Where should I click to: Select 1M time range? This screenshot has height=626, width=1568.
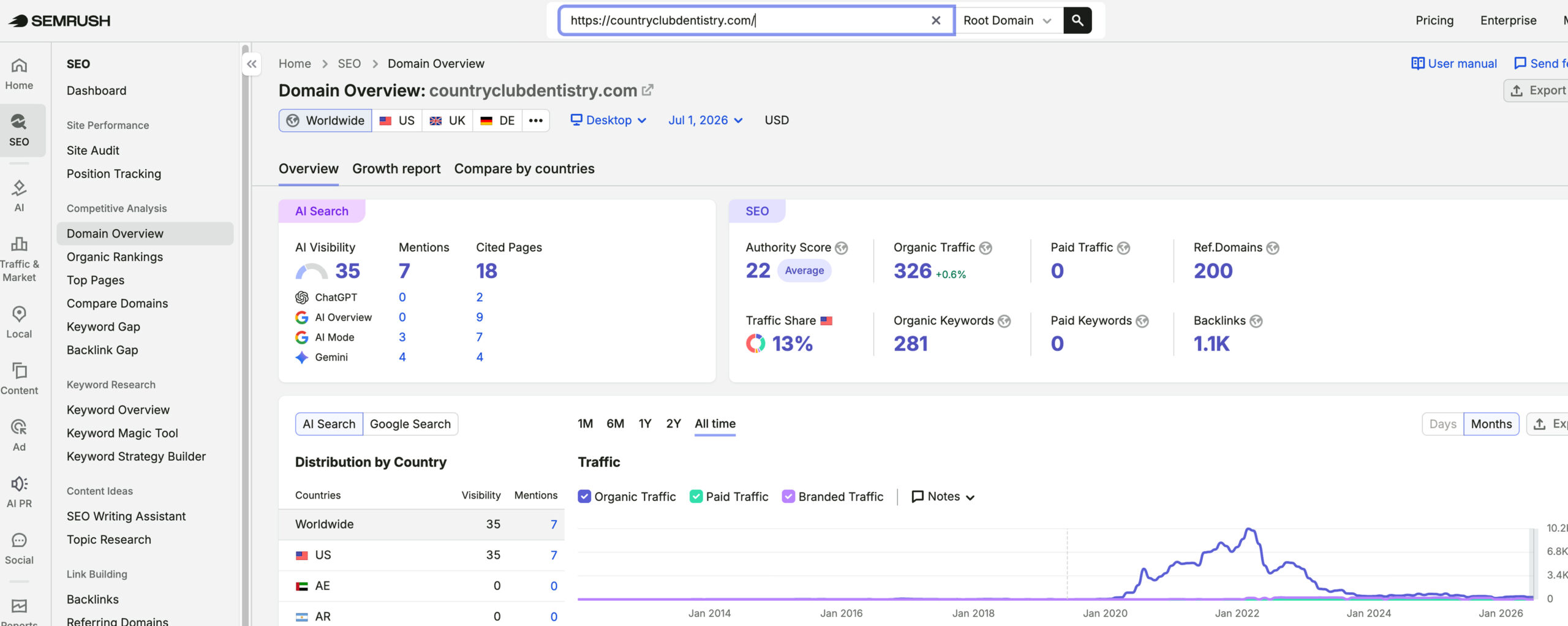click(585, 424)
